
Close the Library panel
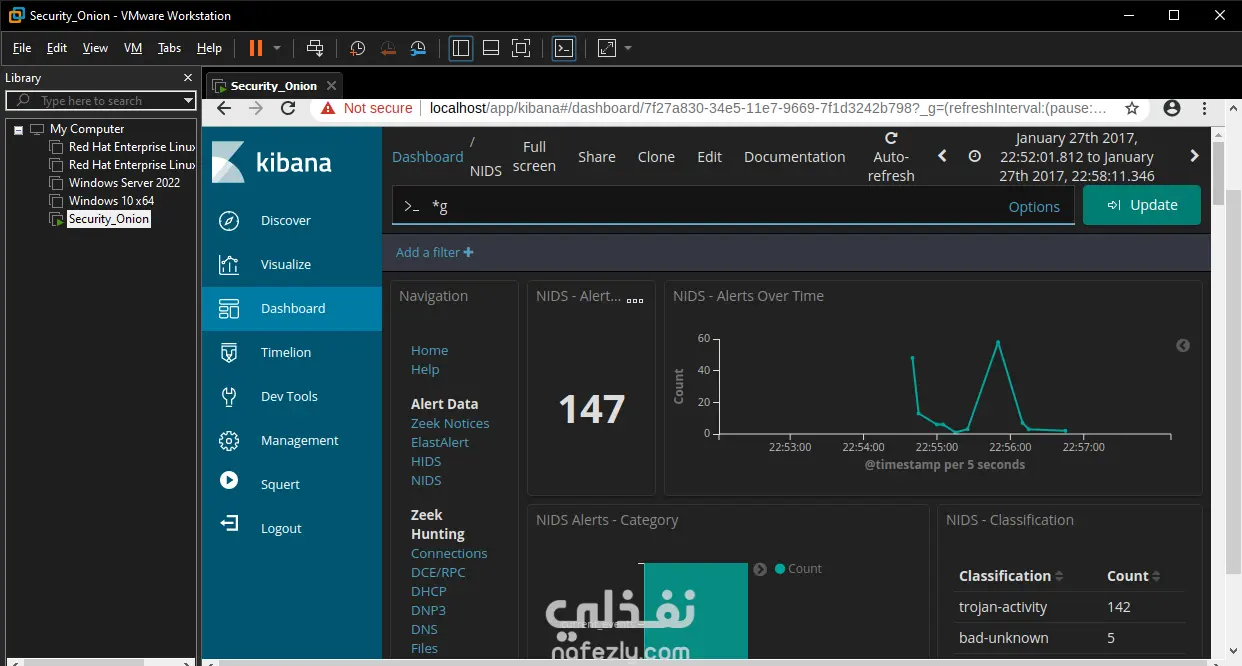click(x=188, y=77)
